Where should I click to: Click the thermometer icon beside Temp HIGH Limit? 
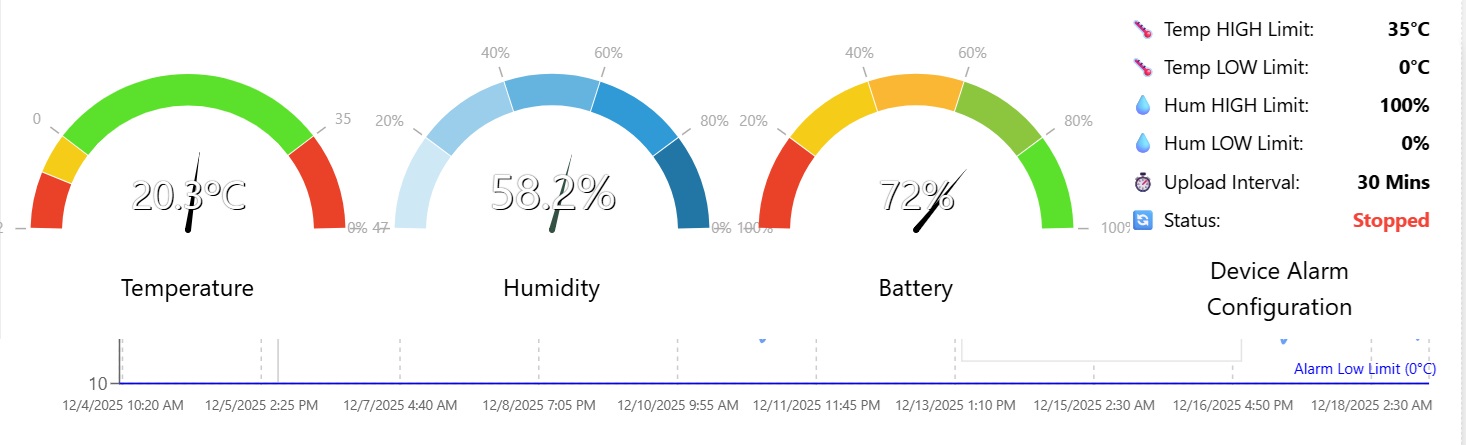tap(1143, 29)
